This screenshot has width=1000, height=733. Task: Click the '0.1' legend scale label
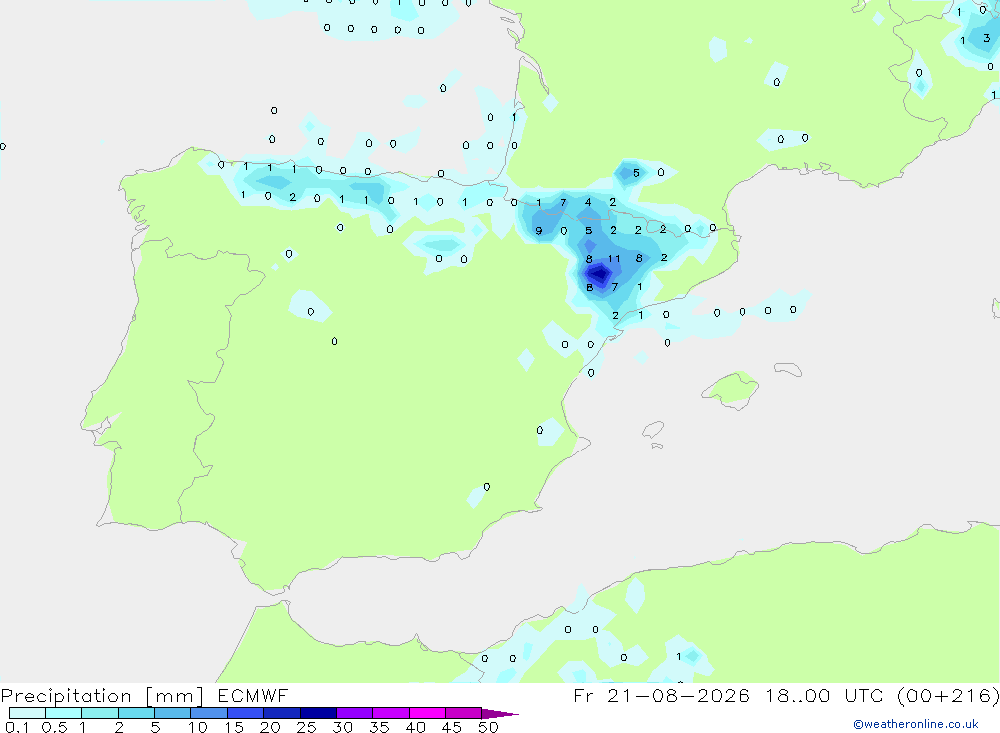tap(17, 727)
